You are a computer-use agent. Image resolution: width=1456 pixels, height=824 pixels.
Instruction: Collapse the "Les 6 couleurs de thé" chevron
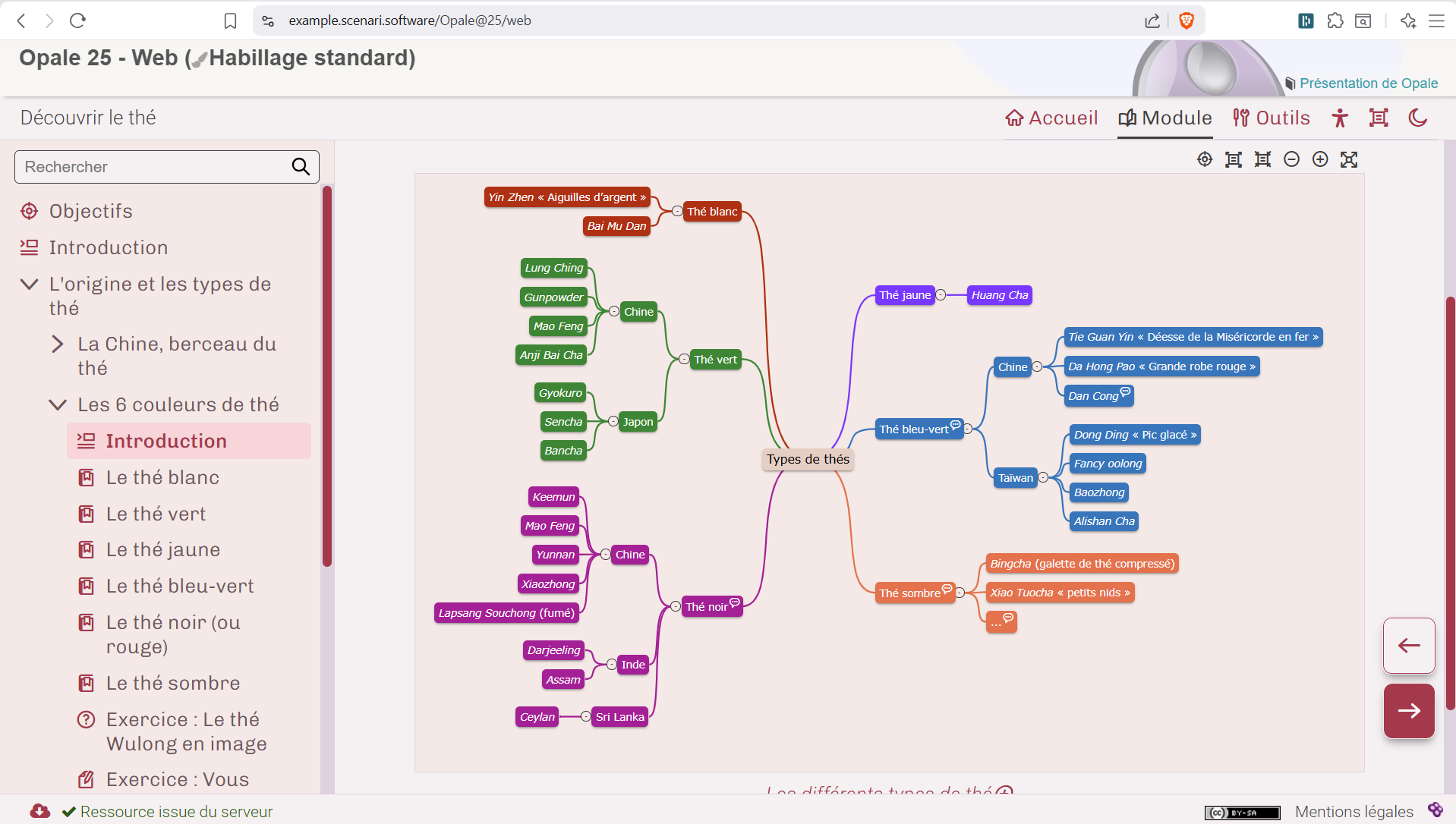point(58,405)
